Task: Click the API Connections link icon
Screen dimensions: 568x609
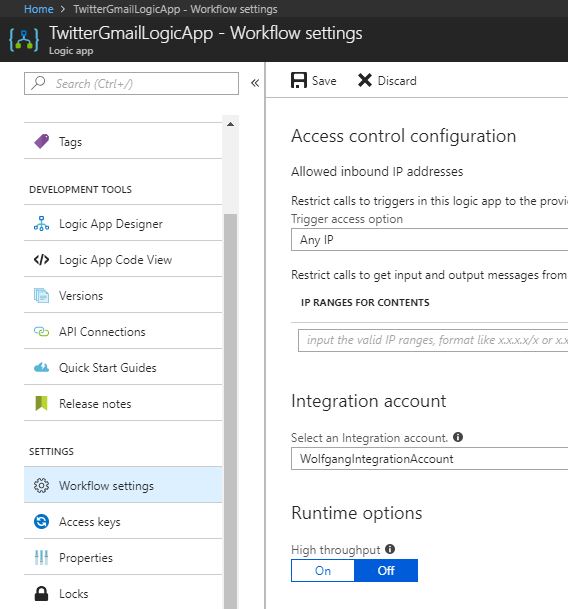Action: (42, 332)
